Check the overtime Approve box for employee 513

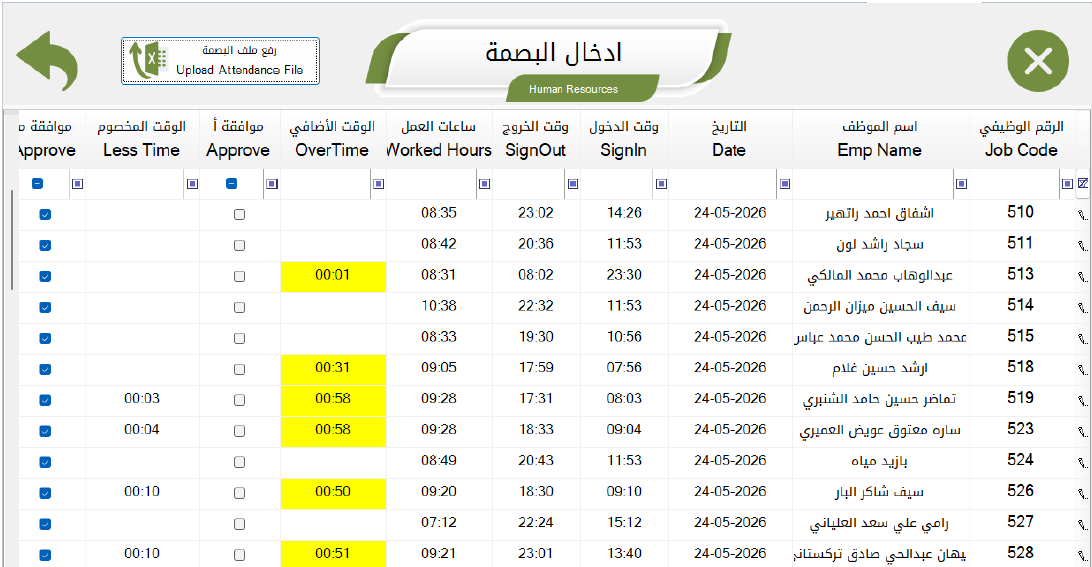coord(240,277)
